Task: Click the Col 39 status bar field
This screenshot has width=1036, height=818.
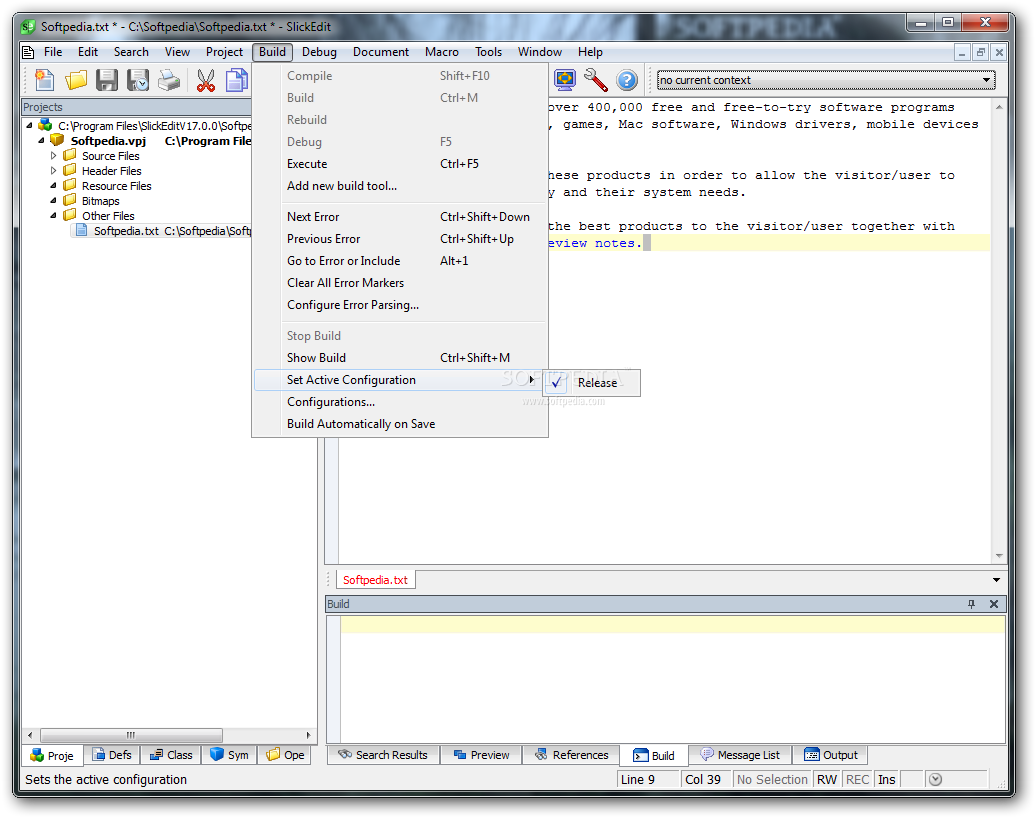Action: [x=704, y=780]
